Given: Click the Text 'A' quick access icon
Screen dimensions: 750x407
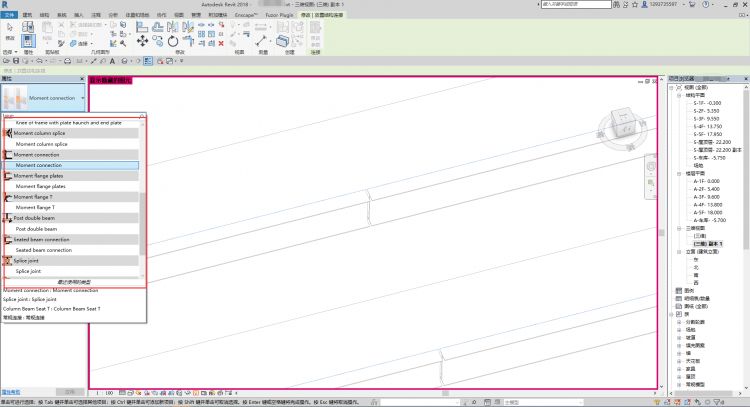Looking at the screenshot, I should pyautogui.click(x=112, y=61).
